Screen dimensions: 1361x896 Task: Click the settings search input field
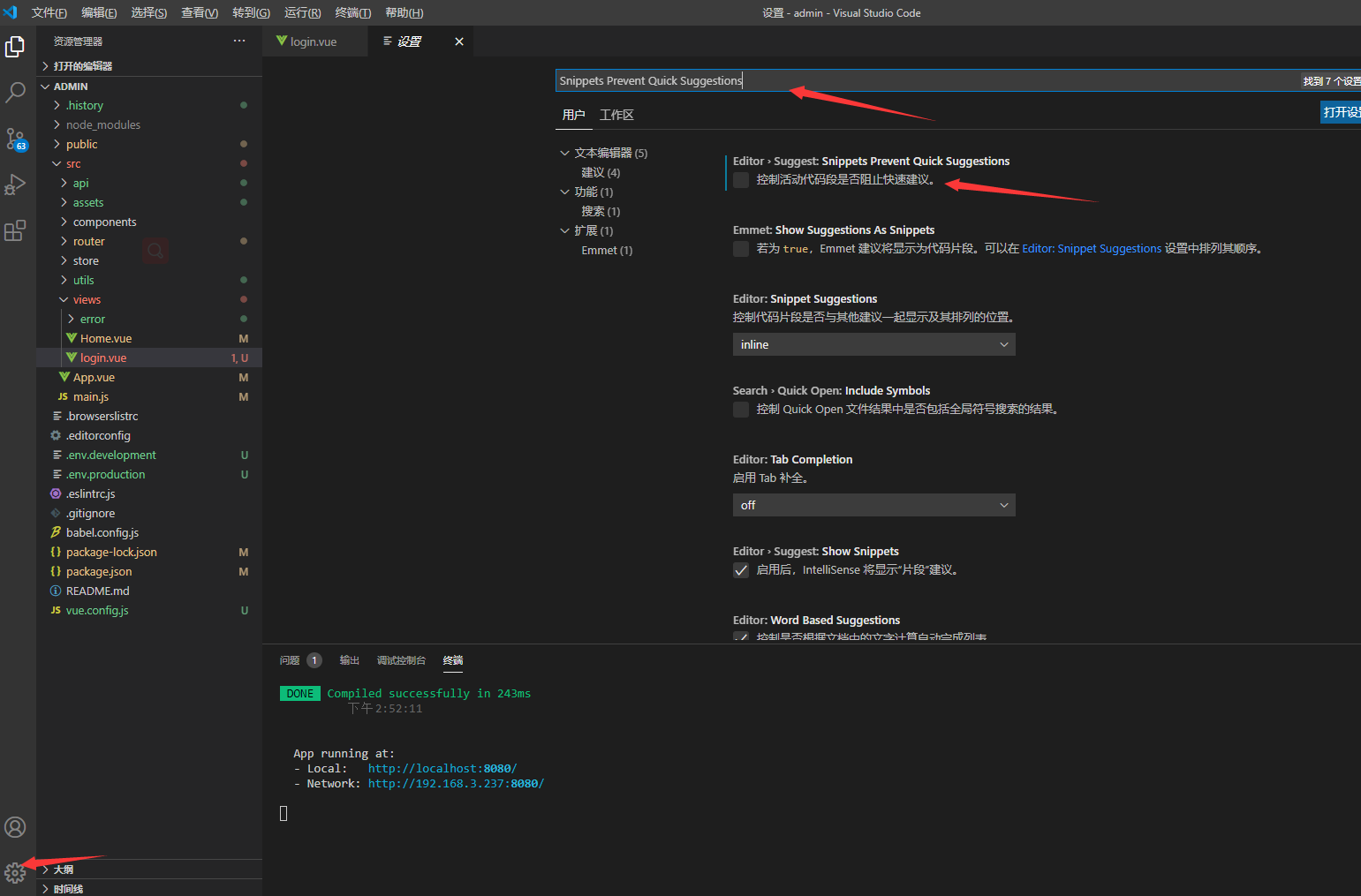coord(883,80)
